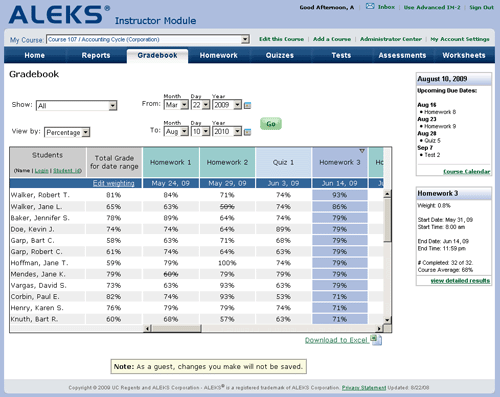Open the Inbox envelope icon

[x=370, y=6]
